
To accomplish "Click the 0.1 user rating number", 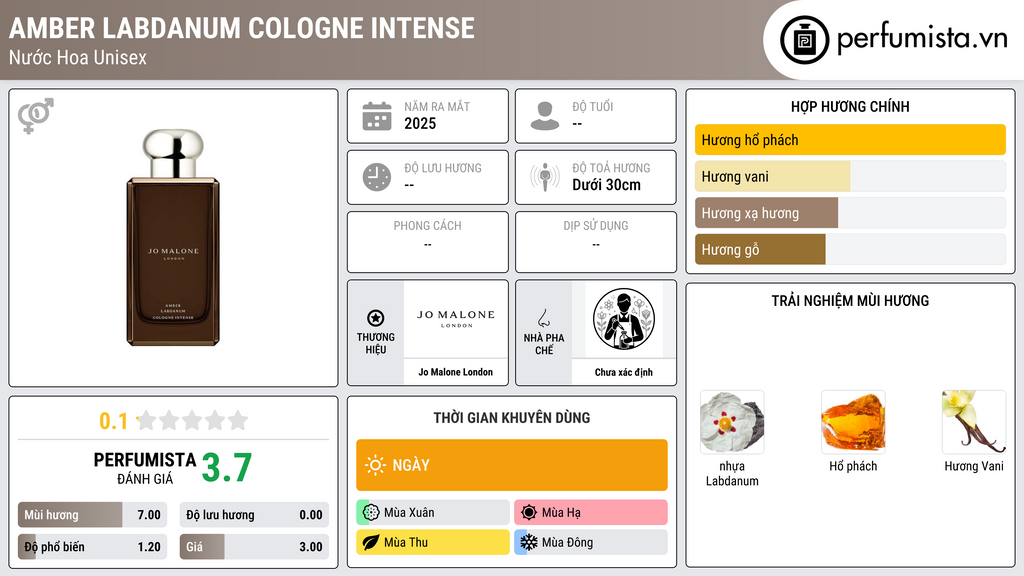I will pos(114,421).
